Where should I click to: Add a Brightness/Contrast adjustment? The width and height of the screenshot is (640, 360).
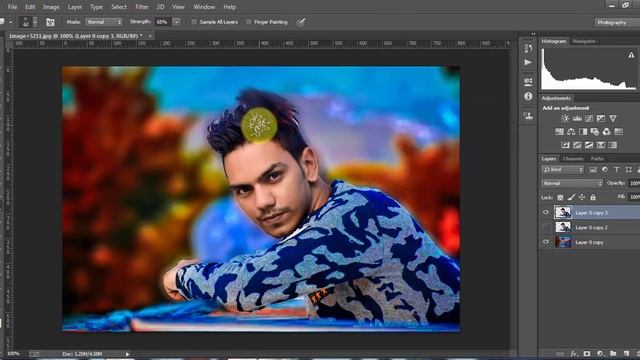tap(564, 118)
